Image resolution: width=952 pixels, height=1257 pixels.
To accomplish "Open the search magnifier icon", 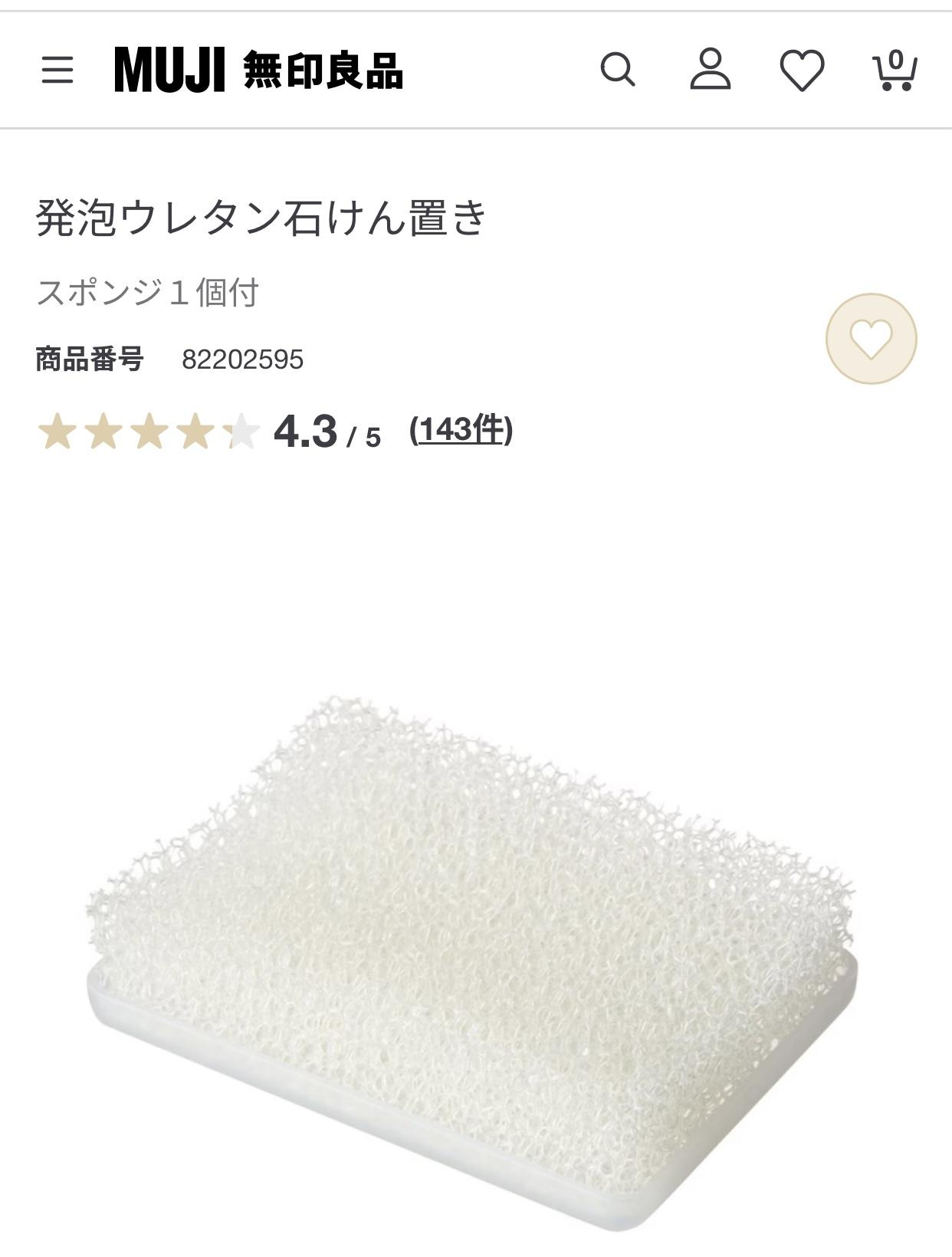I will pyautogui.click(x=618, y=70).
